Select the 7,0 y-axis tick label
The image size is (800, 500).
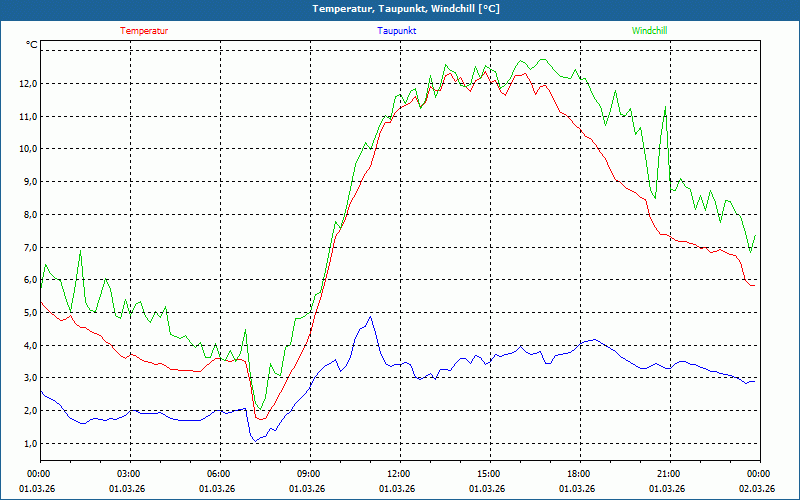[x=29, y=247]
